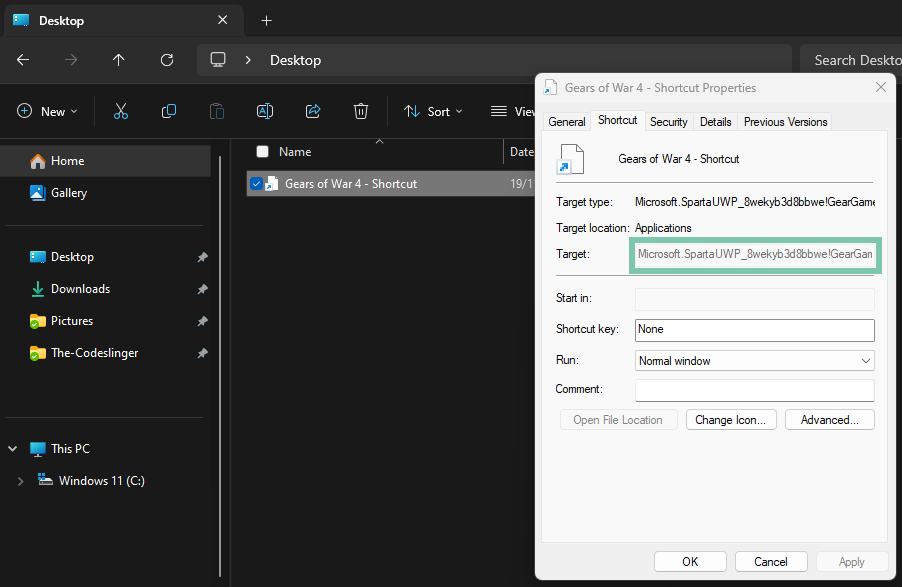This screenshot has width=902, height=587.
Task: Click the Cut icon in the toolbar
Action: coord(120,111)
